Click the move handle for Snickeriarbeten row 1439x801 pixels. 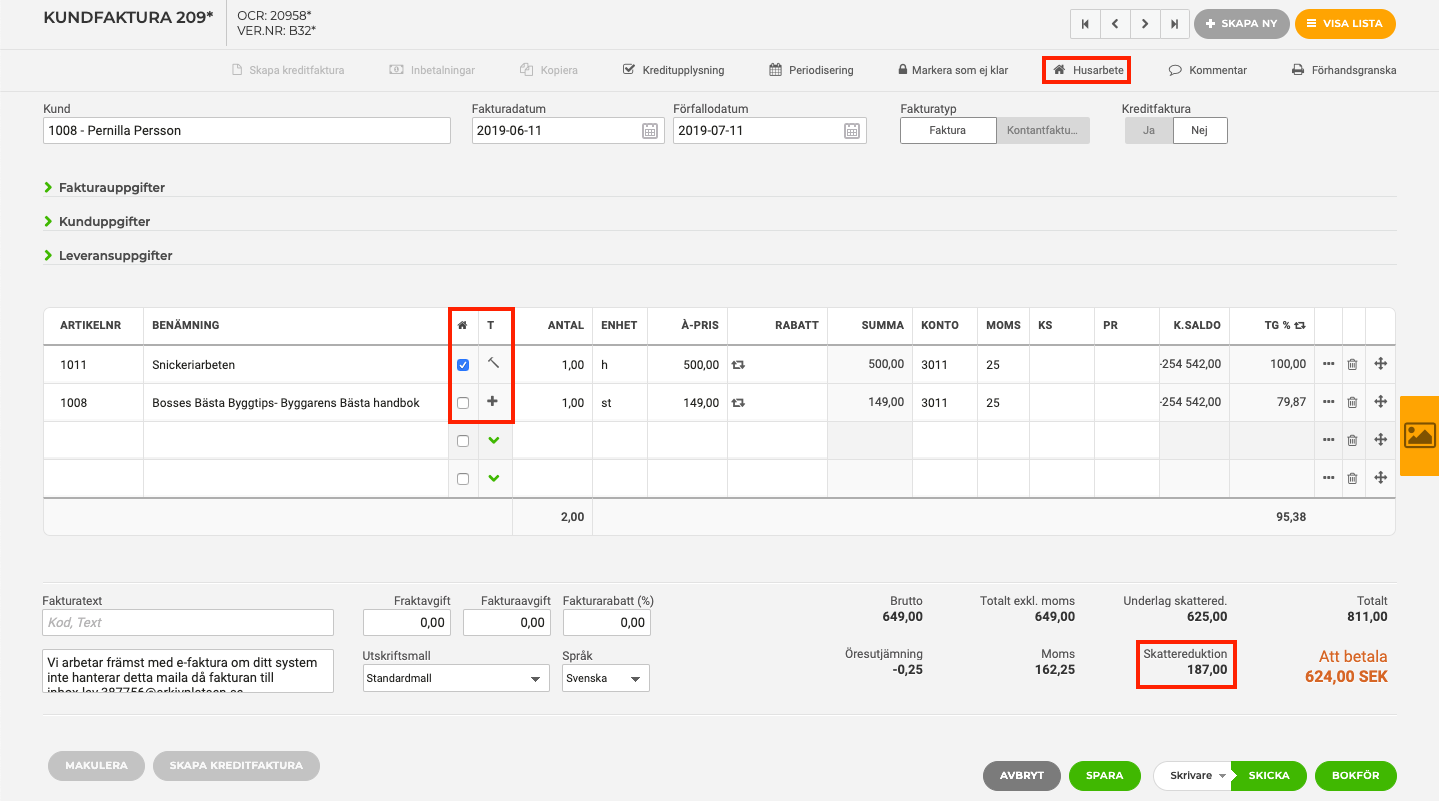1380,364
